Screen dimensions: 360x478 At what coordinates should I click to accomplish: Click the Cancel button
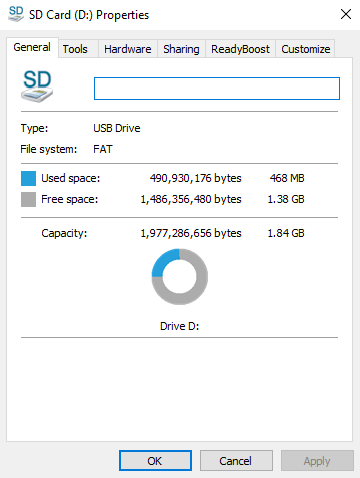[x=236, y=461]
